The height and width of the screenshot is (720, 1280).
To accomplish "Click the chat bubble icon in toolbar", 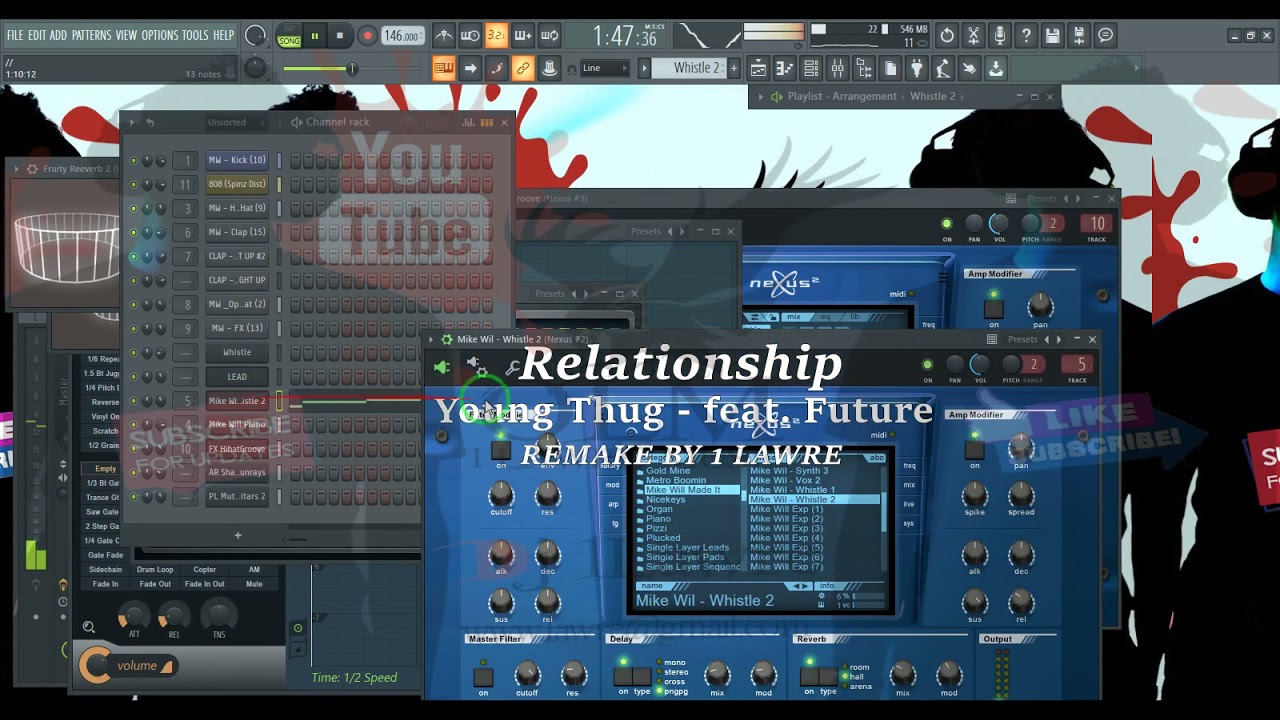I will [1105, 36].
